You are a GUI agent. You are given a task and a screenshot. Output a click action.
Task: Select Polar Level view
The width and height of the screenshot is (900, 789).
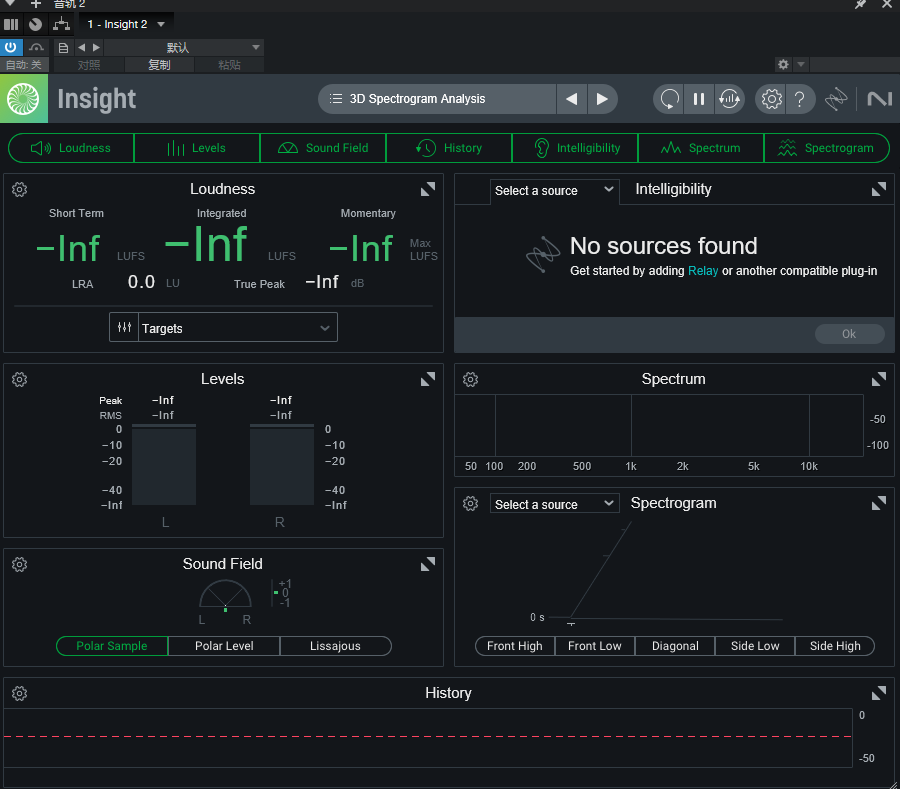click(224, 646)
